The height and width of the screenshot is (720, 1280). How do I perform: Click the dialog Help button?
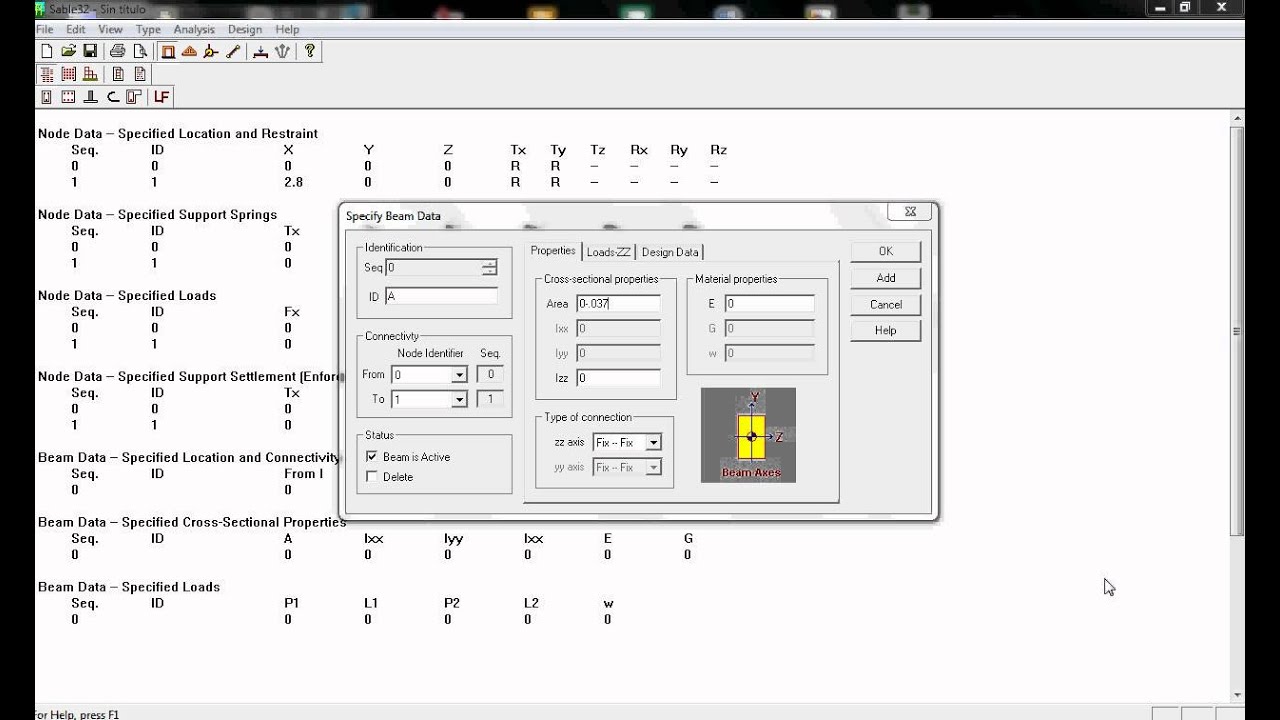pos(886,330)
